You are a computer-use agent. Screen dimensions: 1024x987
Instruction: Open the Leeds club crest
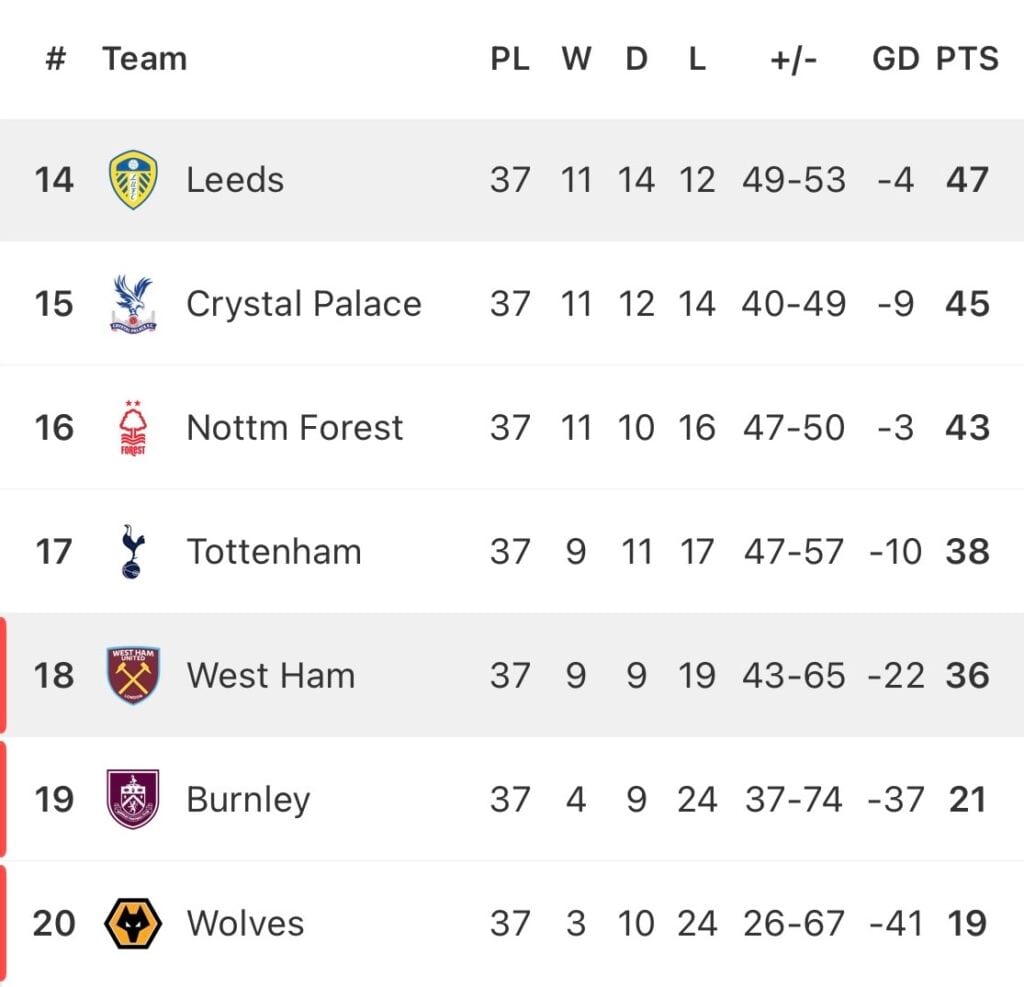coord(133,180)
